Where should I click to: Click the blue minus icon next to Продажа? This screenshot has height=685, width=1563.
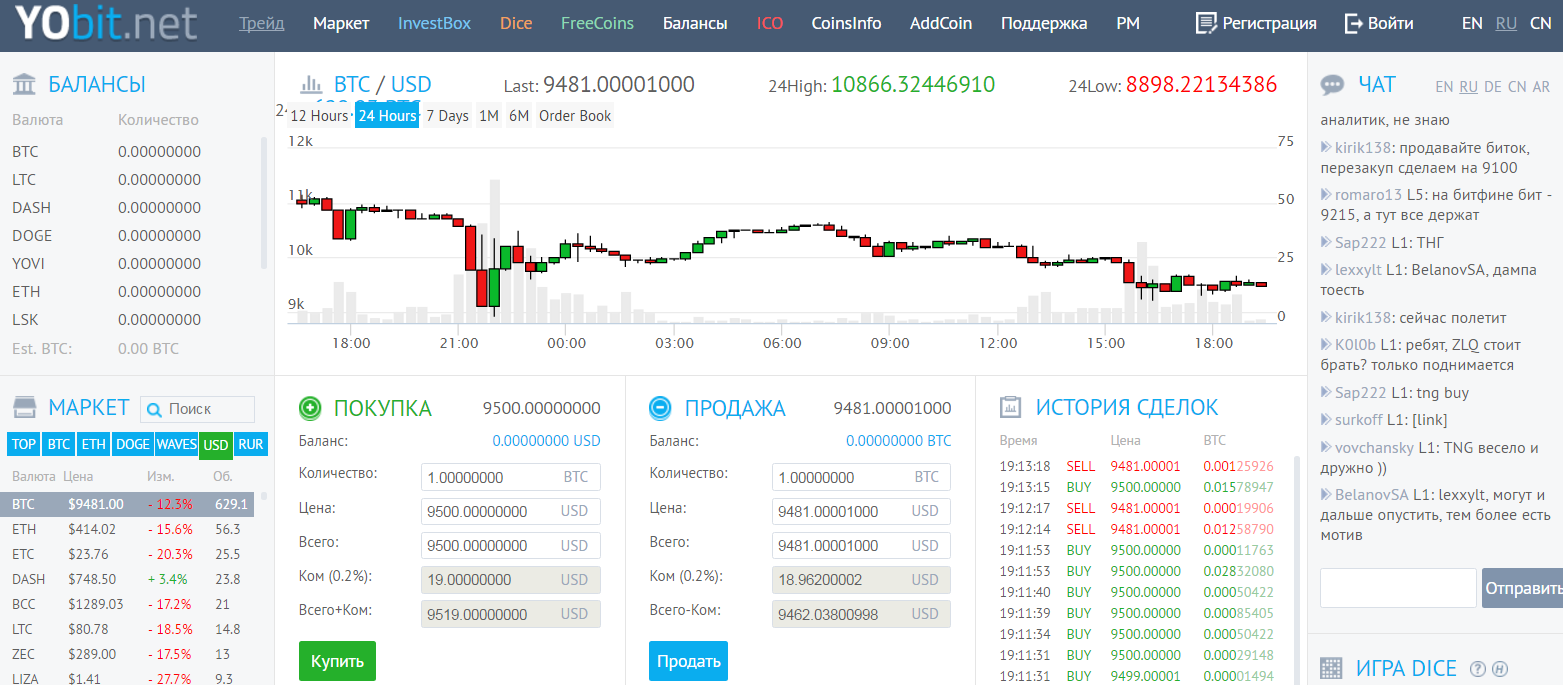click(x=660, y=408)
